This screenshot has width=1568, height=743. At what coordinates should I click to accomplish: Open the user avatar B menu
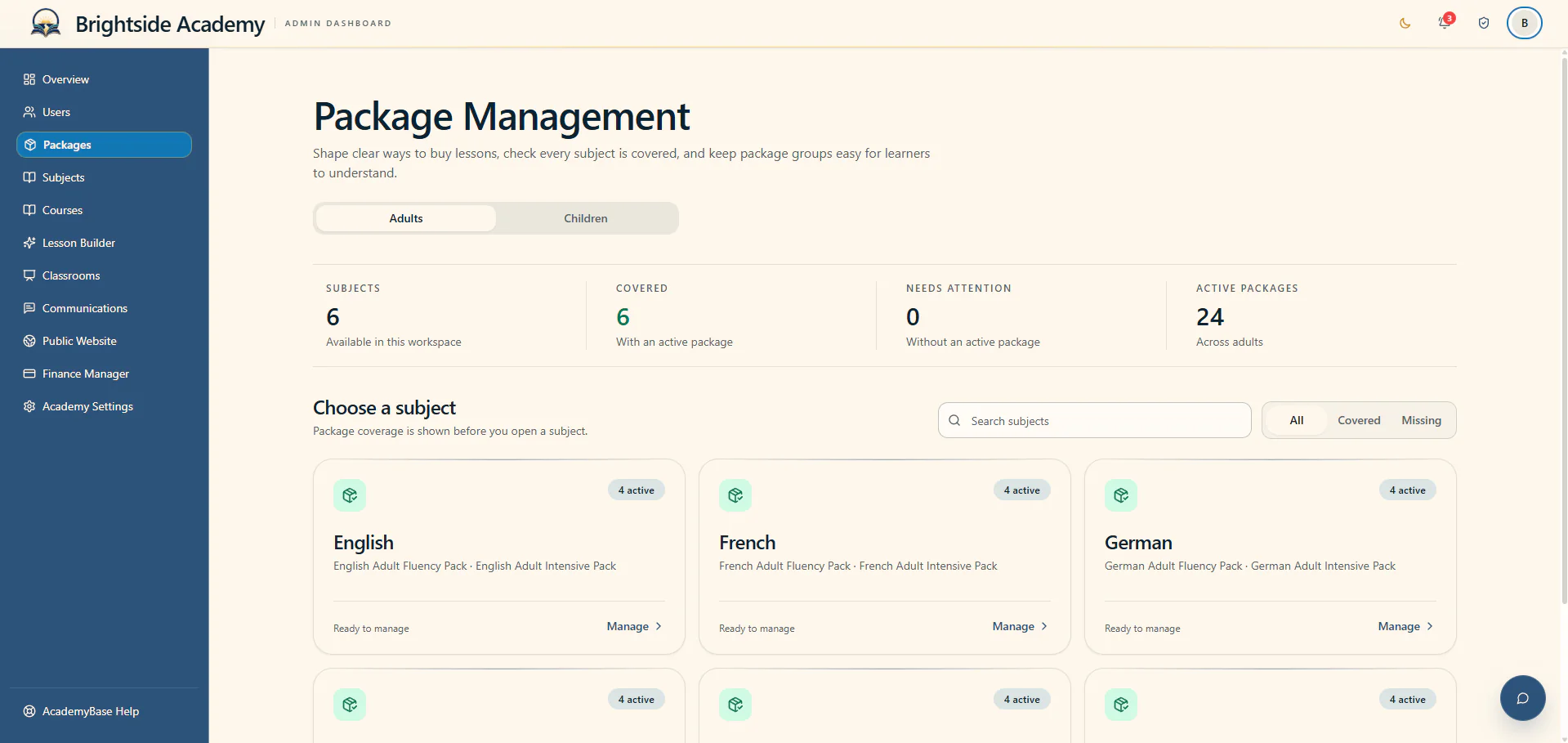1525,23
